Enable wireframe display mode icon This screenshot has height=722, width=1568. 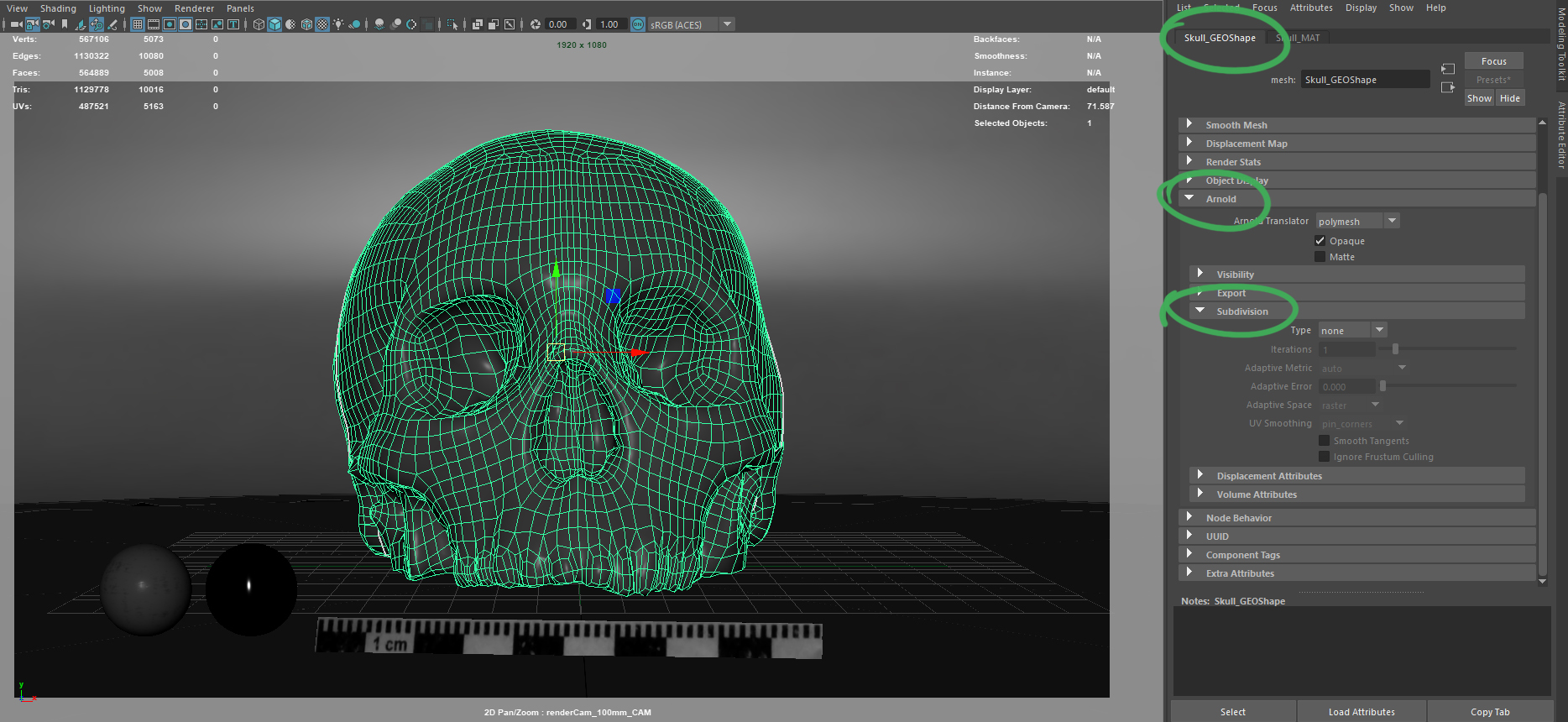coord(259,24)
